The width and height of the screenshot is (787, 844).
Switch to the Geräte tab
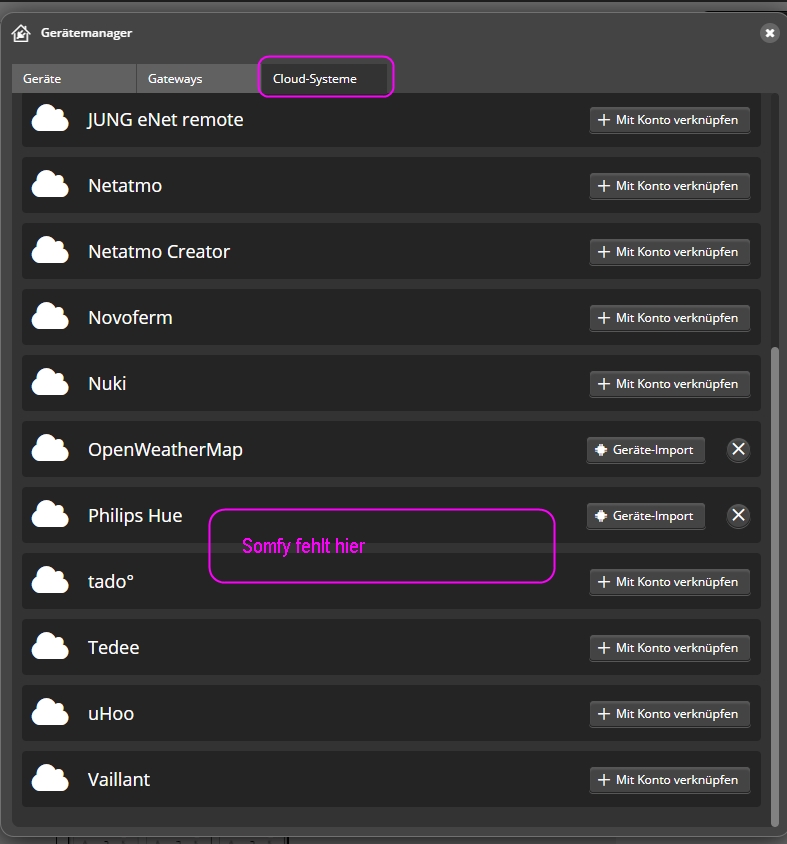74,79
